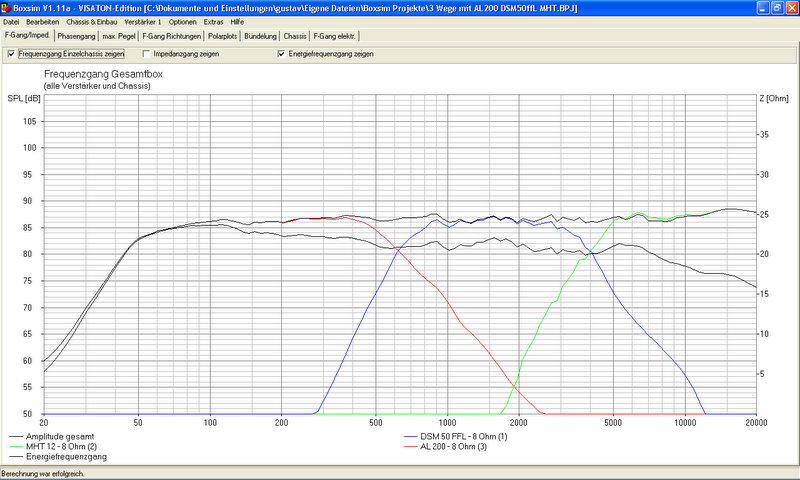Show the Polarplots tab
This screenshot has height=480, width=800.
pos(220,36)
